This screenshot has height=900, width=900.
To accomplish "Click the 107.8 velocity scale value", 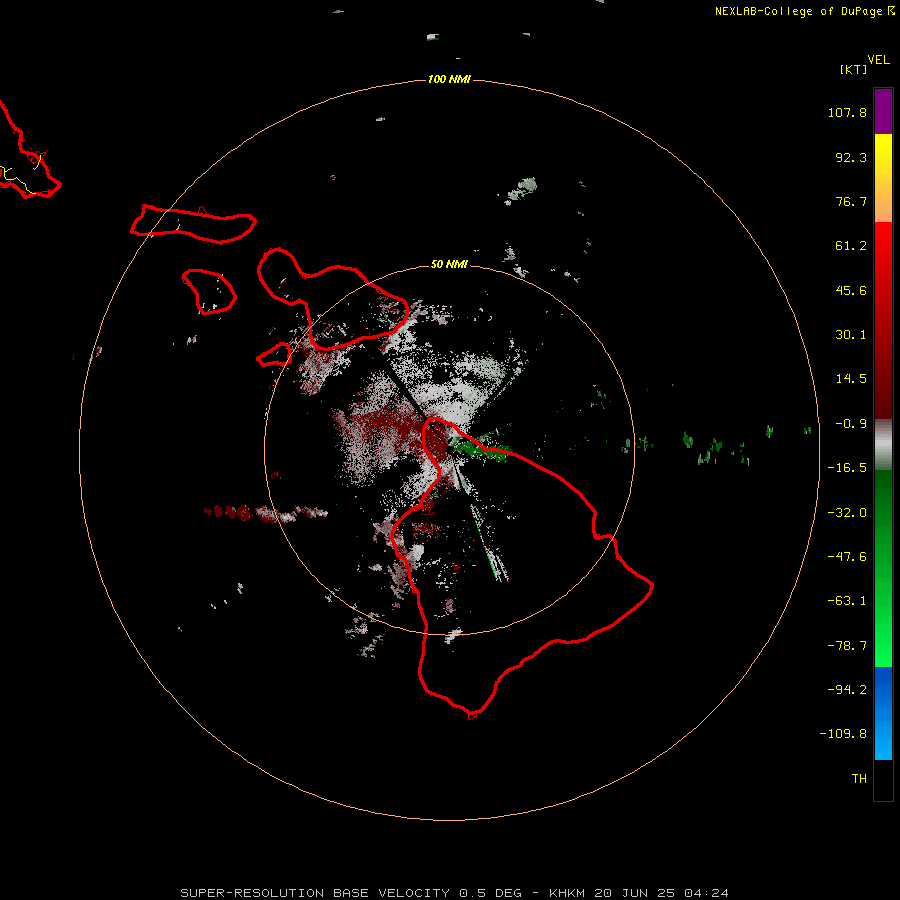I will pos(847,112).
